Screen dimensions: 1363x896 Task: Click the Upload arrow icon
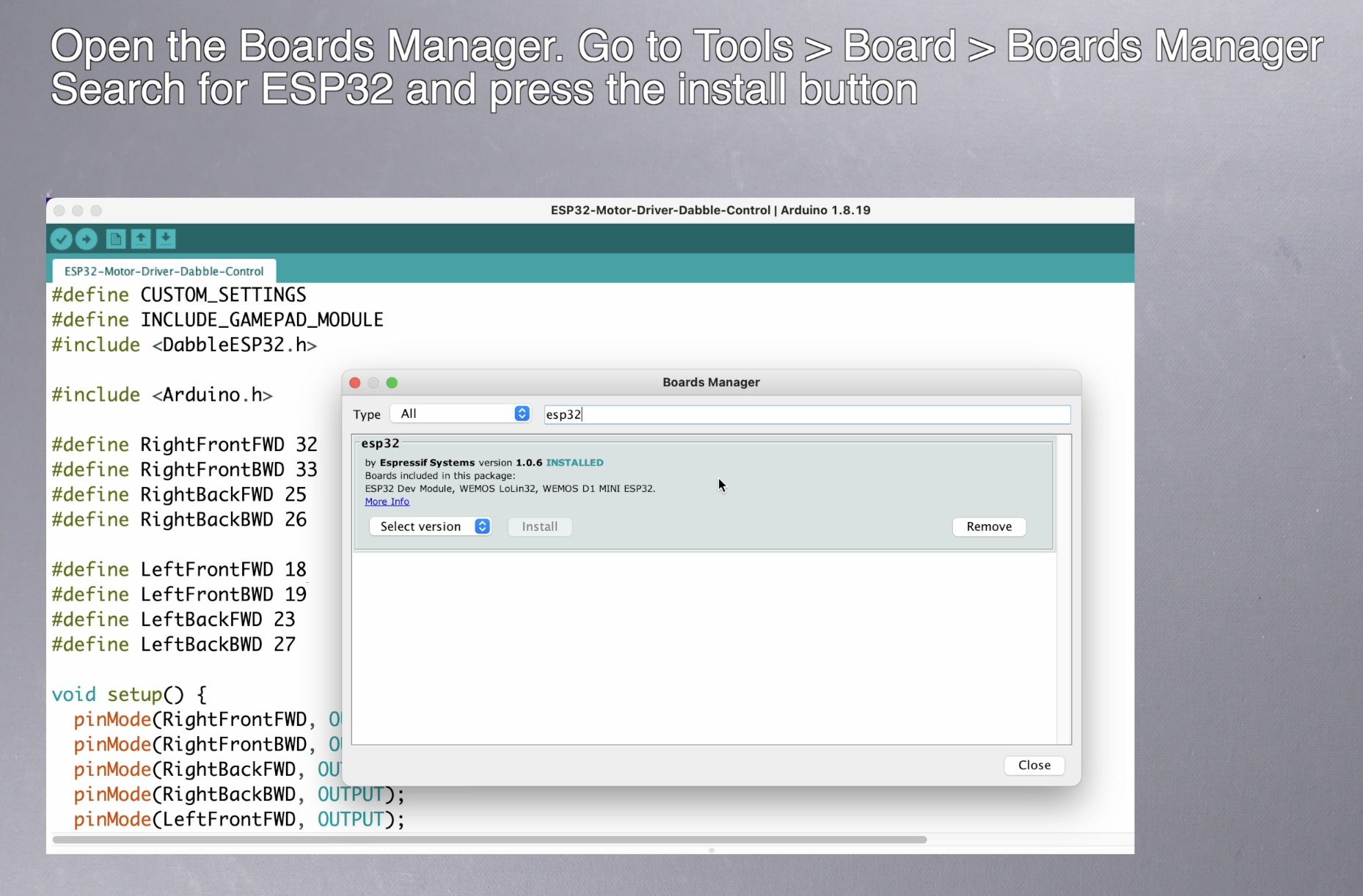87,239
